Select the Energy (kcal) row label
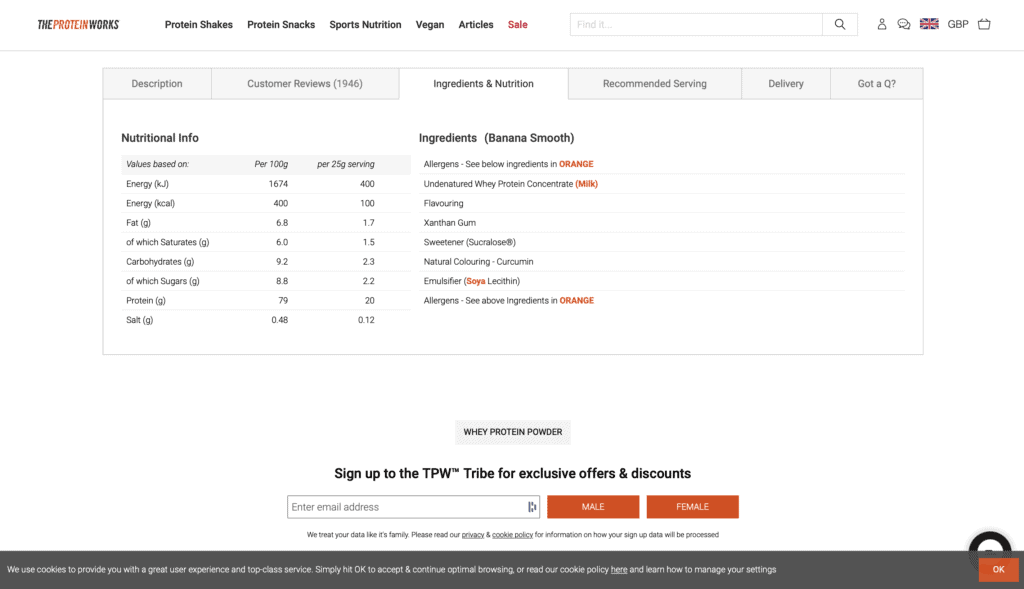1024x589 pixels. pyautogui.click(x=150, y=203)
